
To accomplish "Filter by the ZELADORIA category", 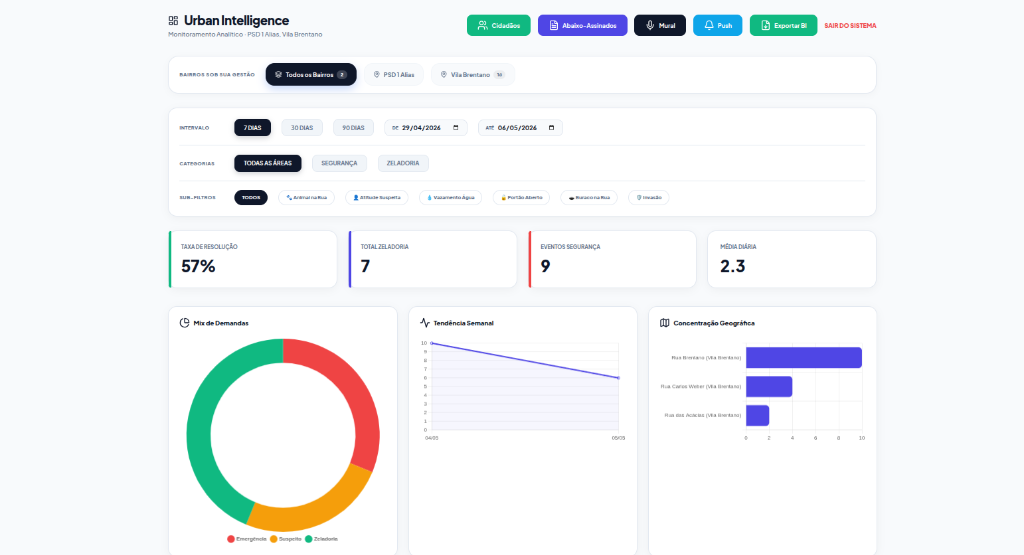I will pos(403,163).
